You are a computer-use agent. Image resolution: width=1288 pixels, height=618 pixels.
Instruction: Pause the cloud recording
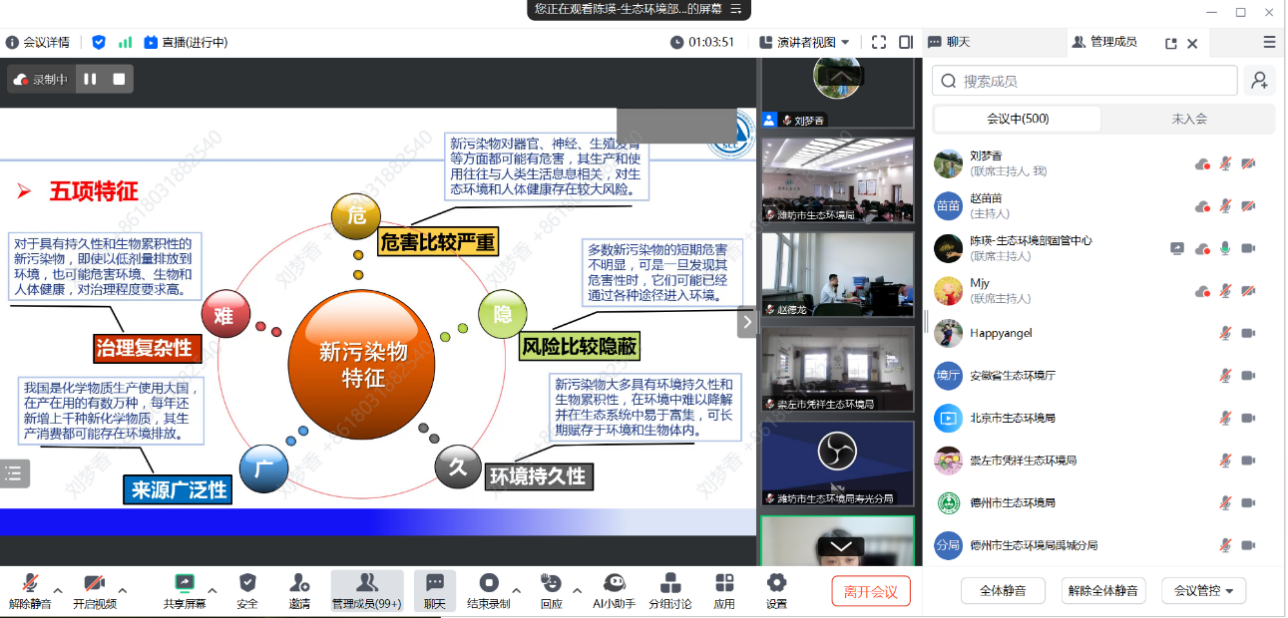(90, 79)
